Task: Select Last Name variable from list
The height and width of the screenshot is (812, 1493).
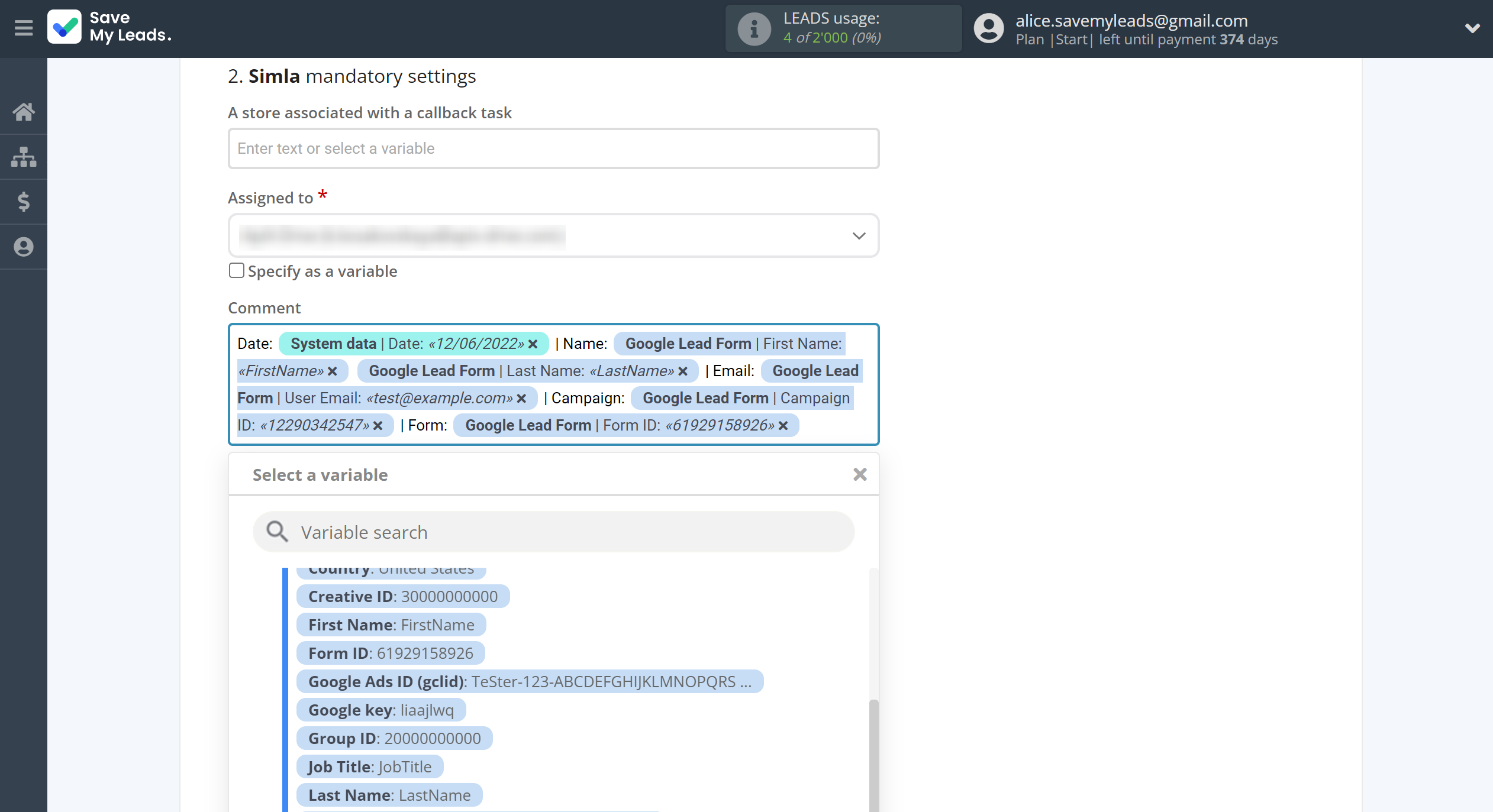Action: coord(389,795)
